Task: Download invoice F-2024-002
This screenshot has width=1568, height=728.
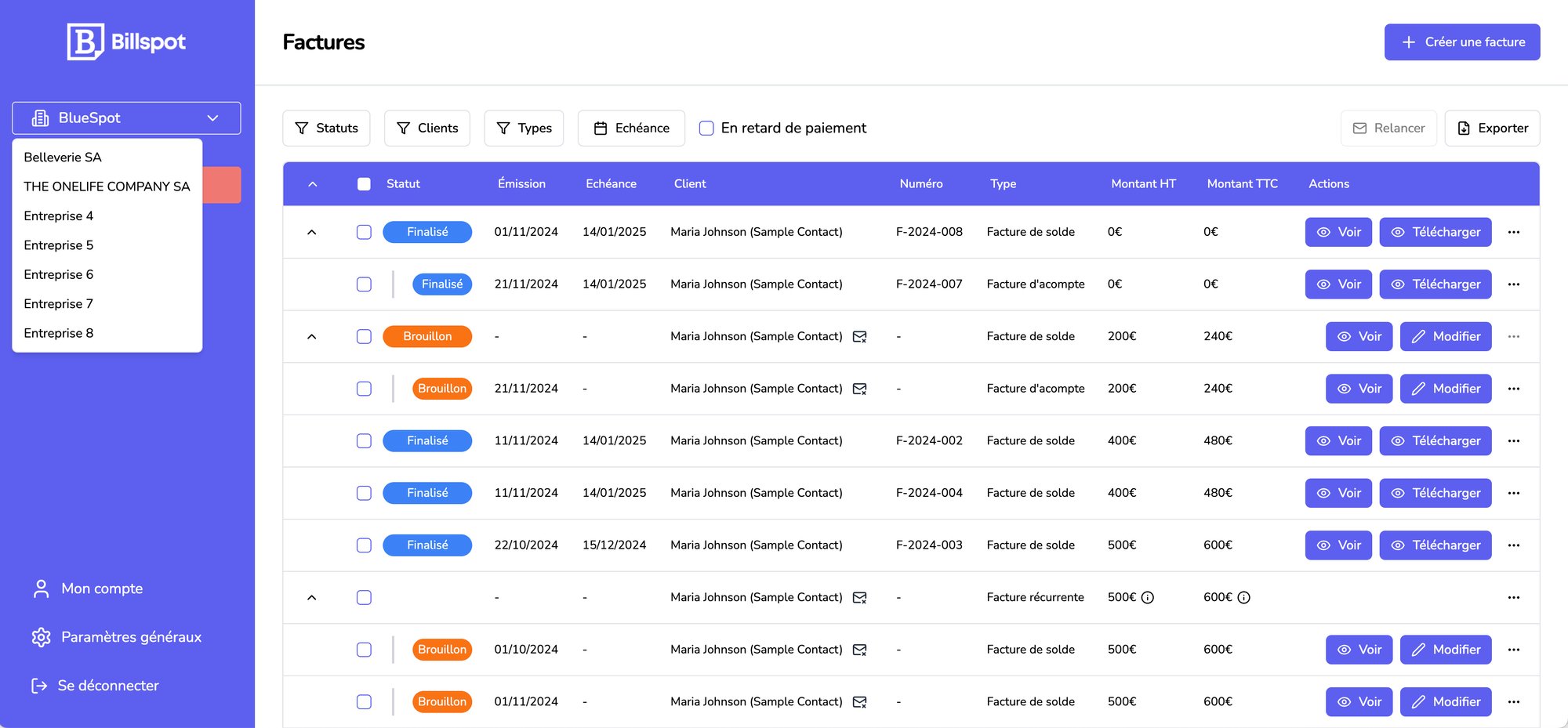Action: 1436,441
